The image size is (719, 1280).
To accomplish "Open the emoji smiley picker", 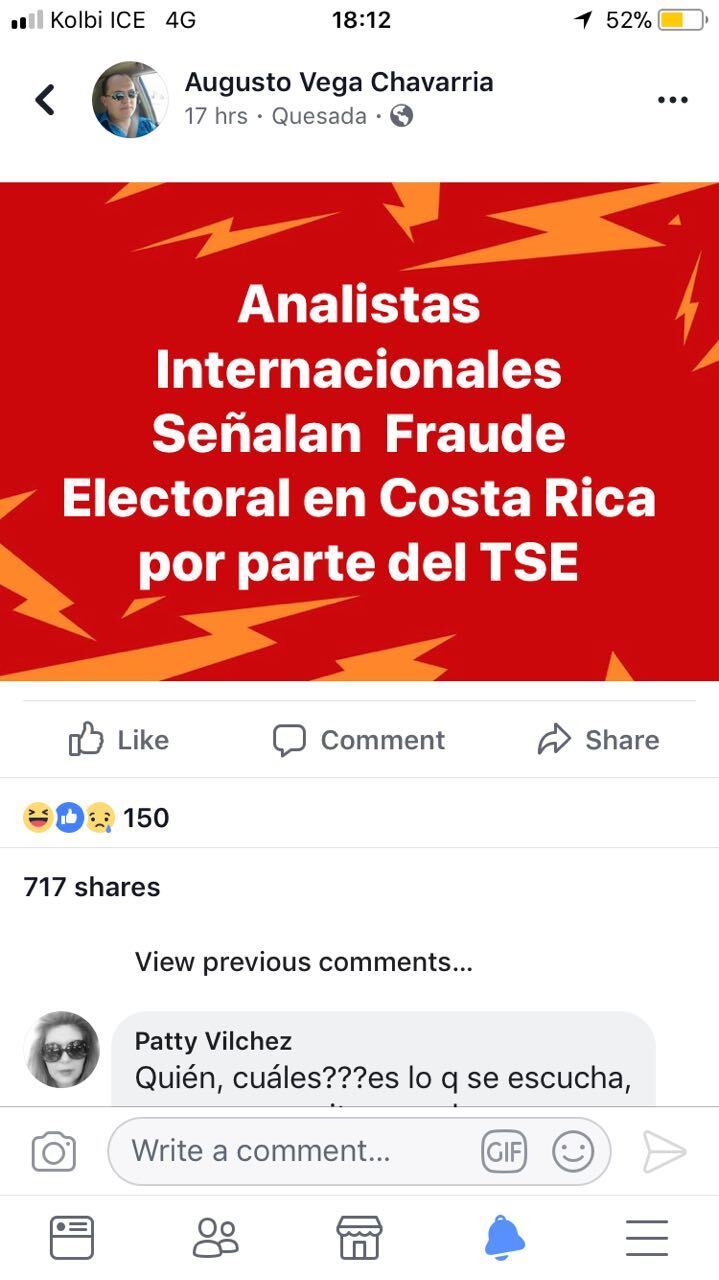I will (573, 1152).
